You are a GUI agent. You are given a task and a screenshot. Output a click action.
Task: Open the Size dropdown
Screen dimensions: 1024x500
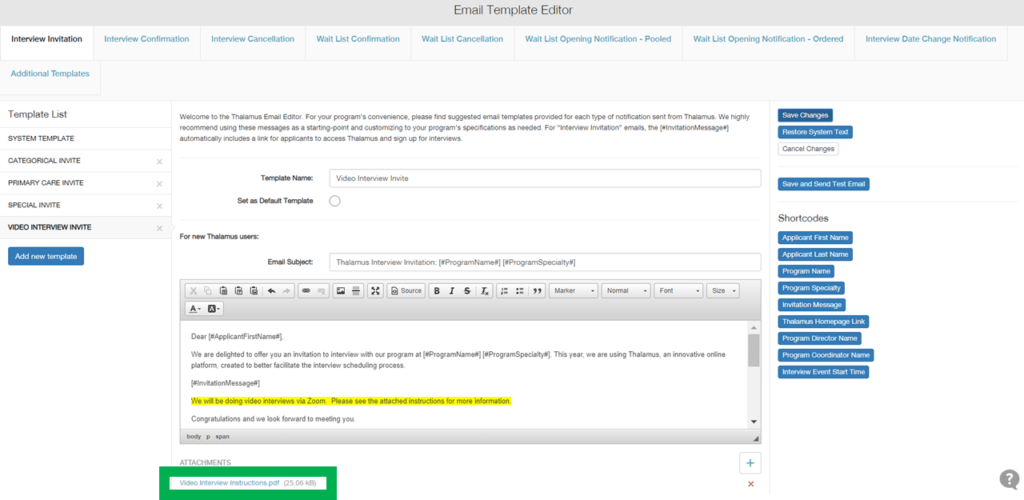point(722,291)
